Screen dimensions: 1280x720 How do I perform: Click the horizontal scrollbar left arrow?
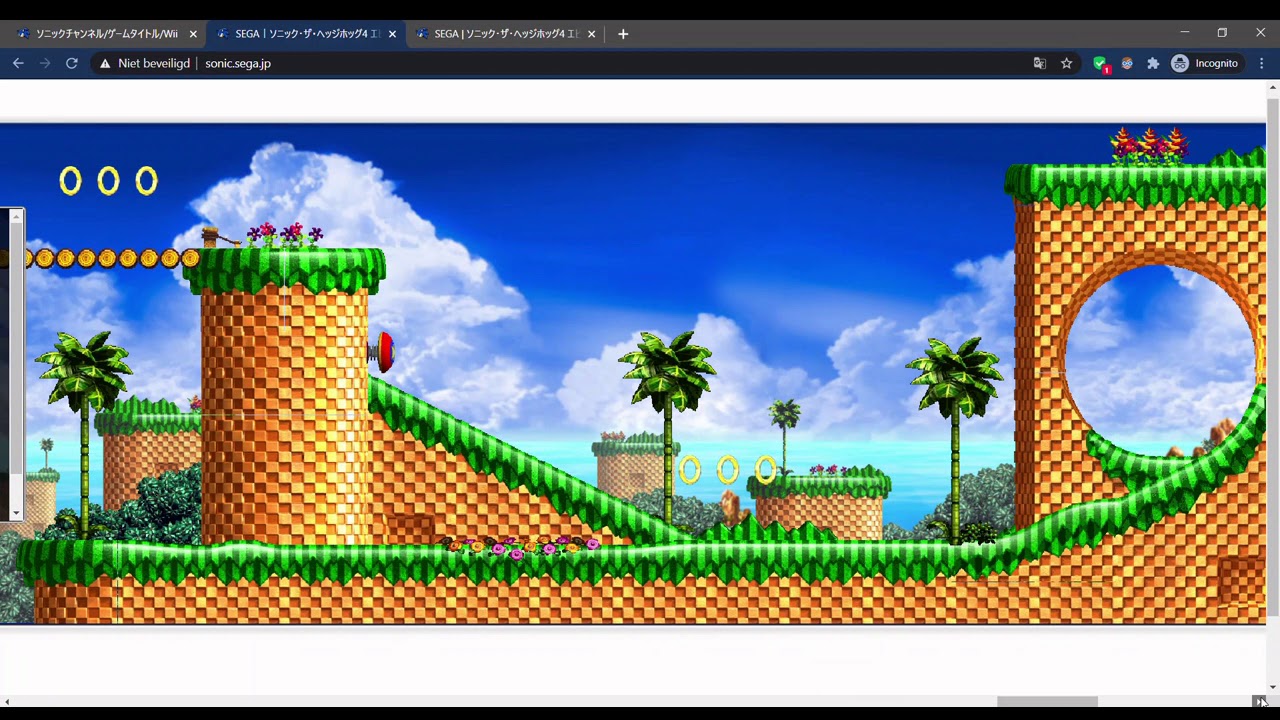[6, 702]
